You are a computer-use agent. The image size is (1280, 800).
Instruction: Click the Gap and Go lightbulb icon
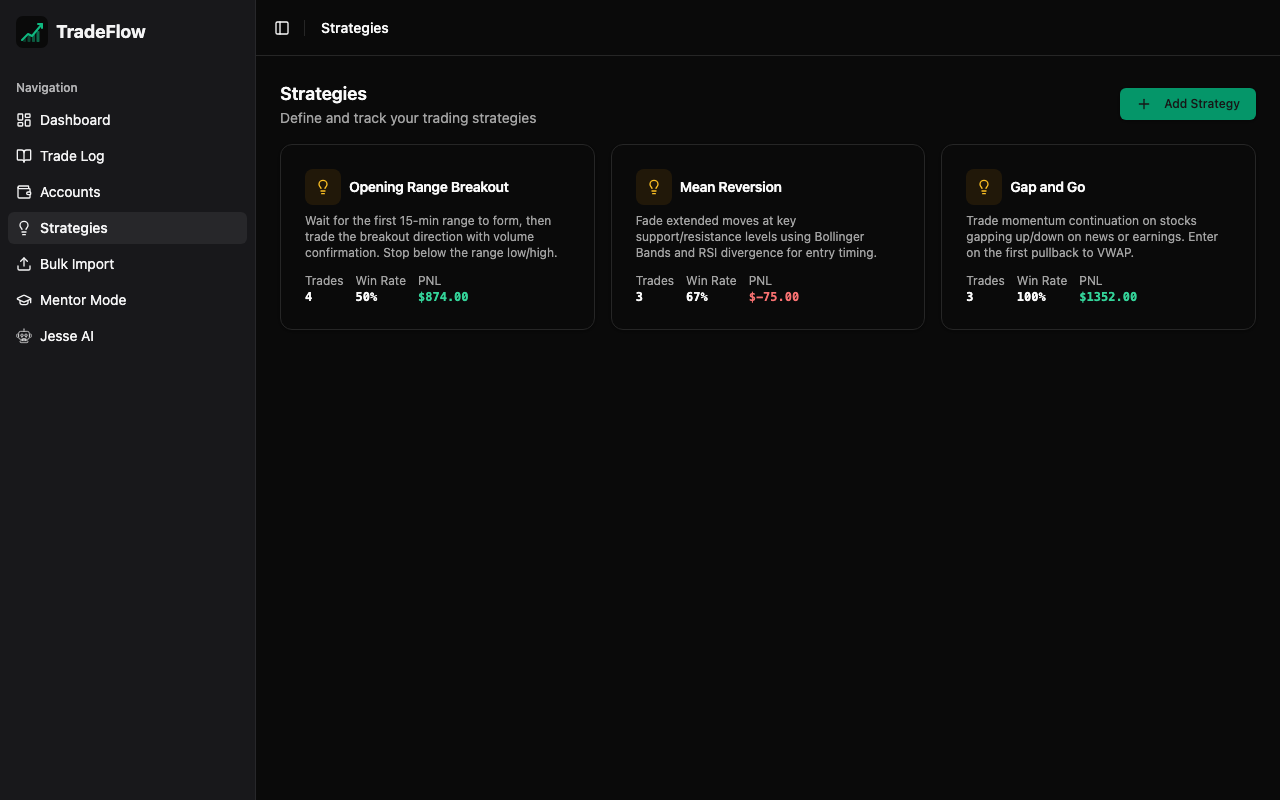[984, 187]
